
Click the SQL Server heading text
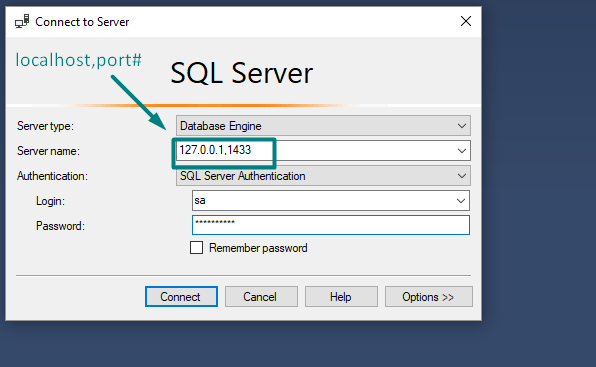(241, 73)
